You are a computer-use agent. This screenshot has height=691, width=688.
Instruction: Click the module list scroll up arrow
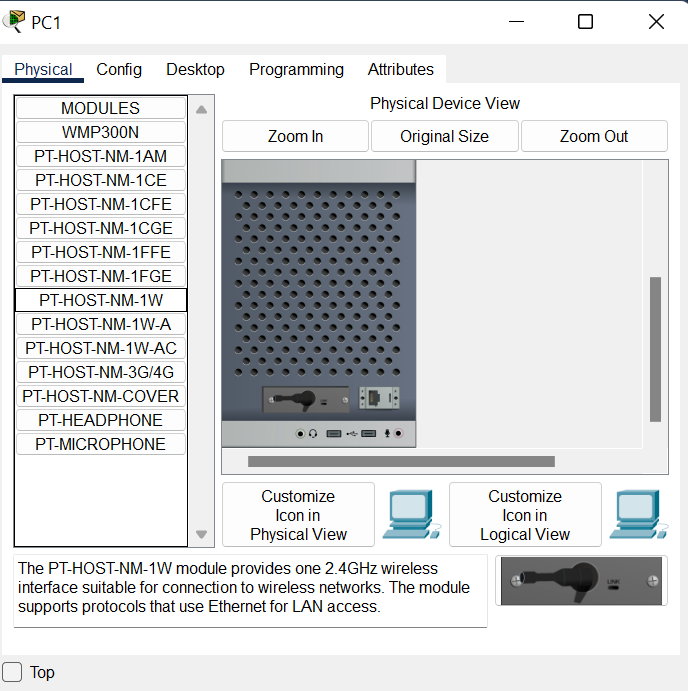[201, 110]
